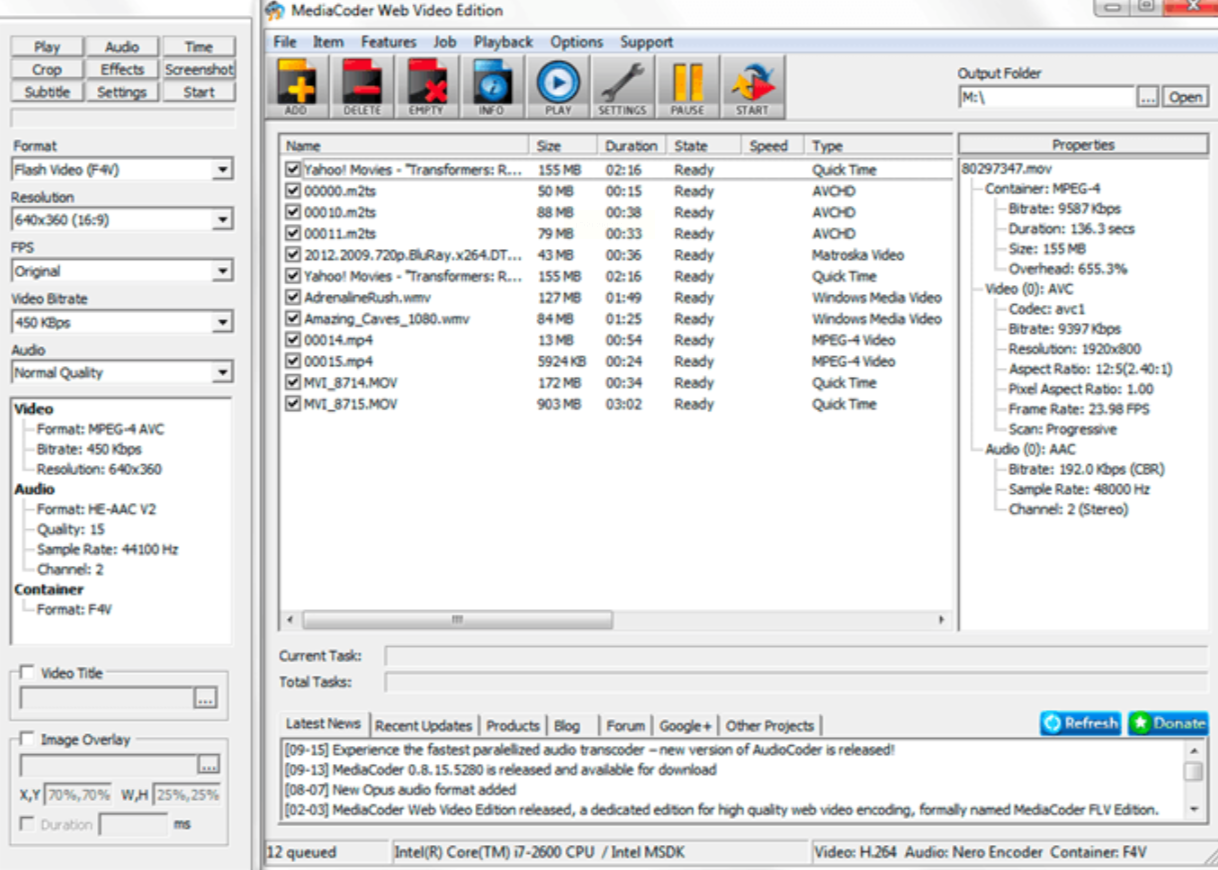Open the Features menu
Screen dimensions: 1218x870
point(388,42)
